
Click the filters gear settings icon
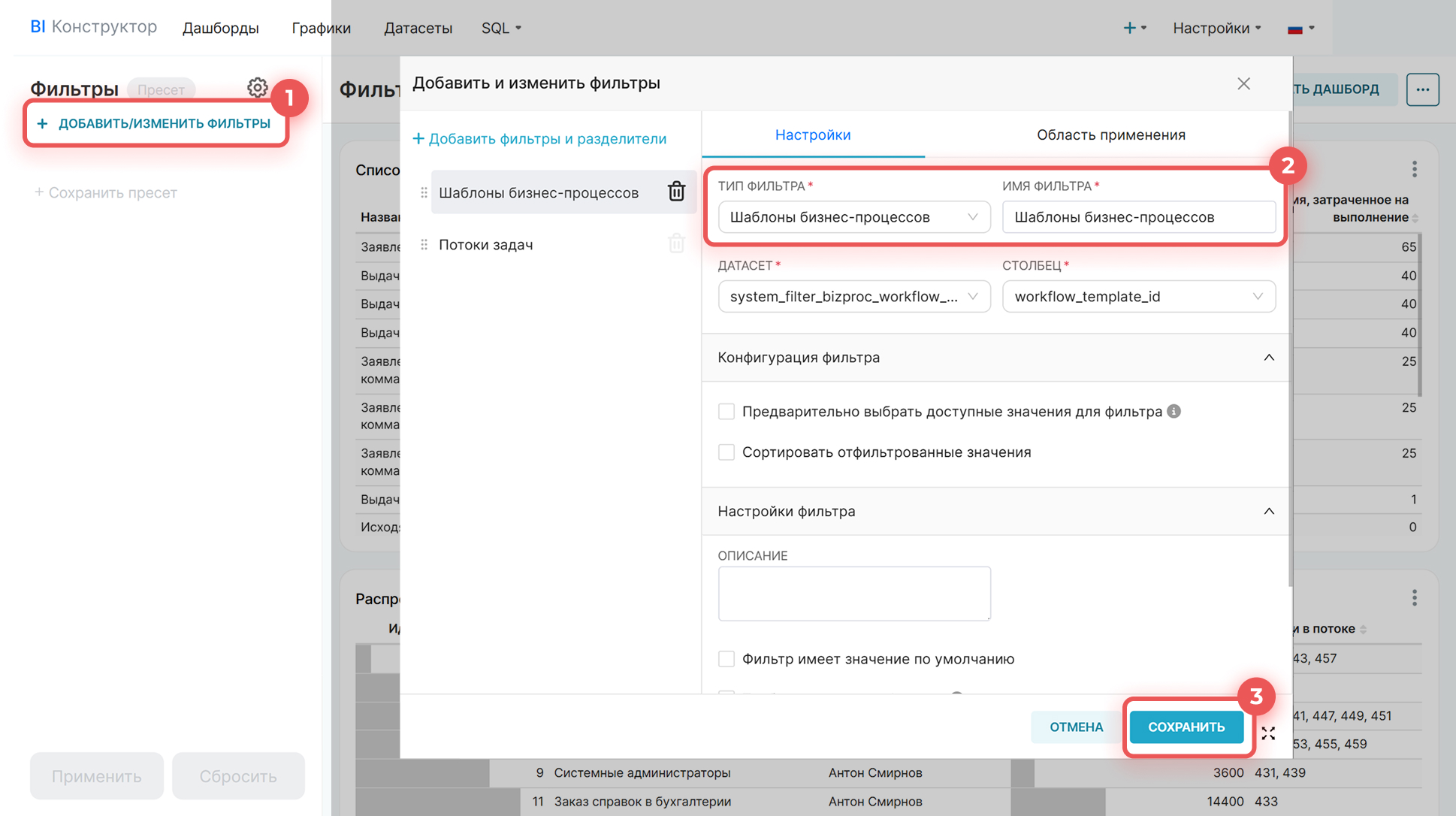[257, 88]
